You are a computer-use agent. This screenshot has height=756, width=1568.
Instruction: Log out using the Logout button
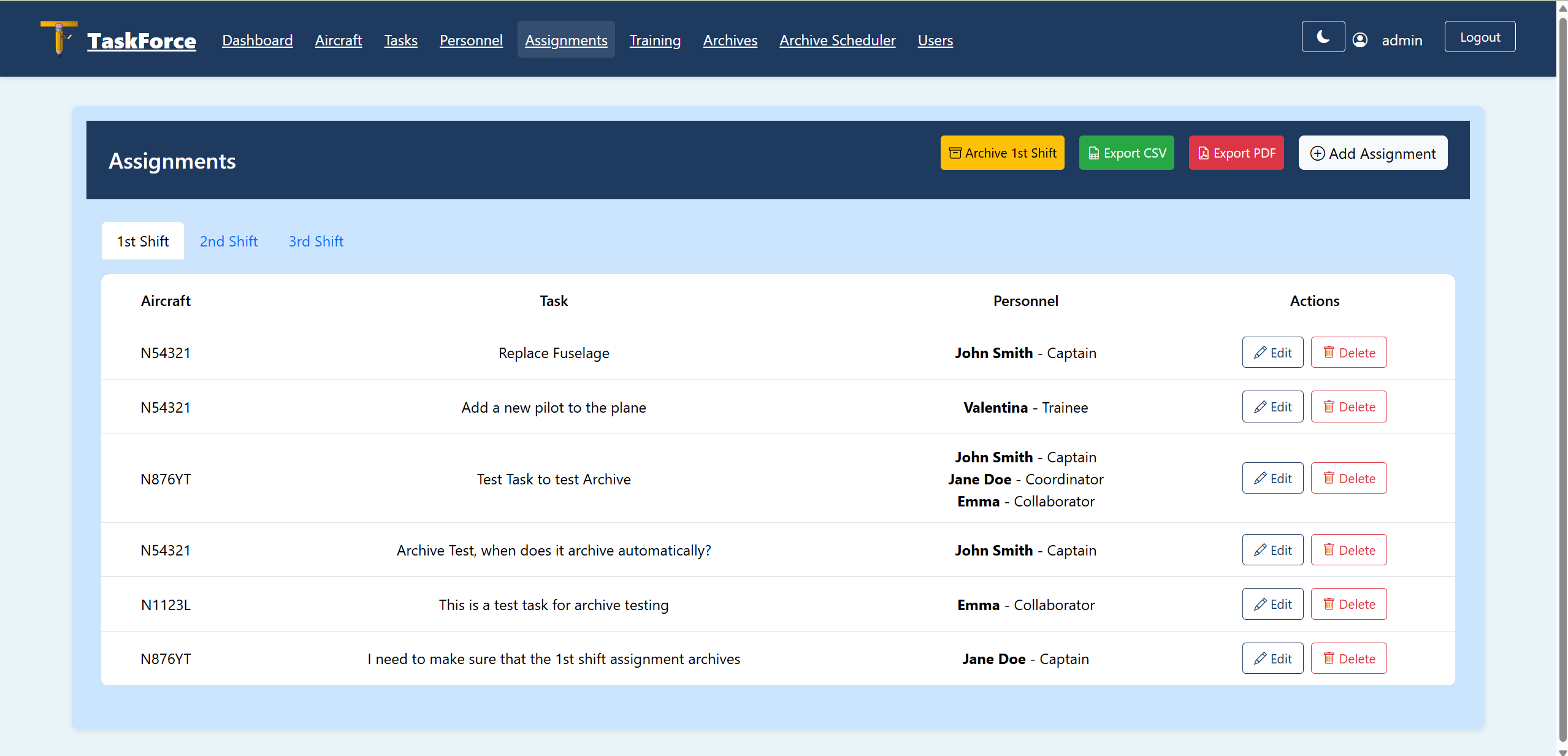(1480, 37)
